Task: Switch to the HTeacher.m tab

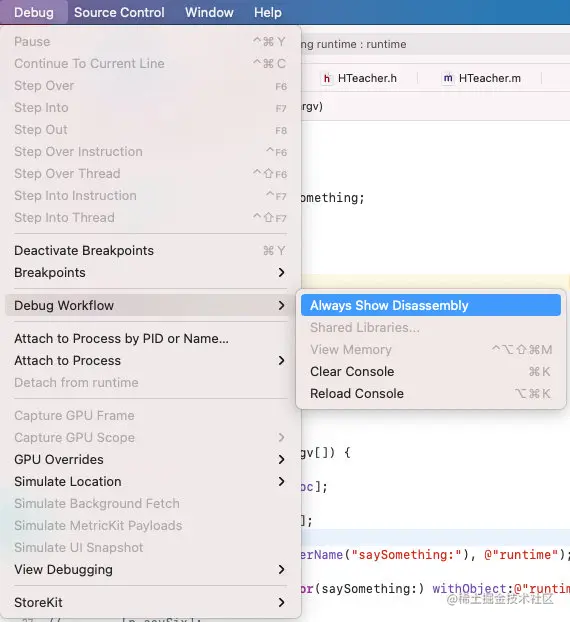Action: 481,79
